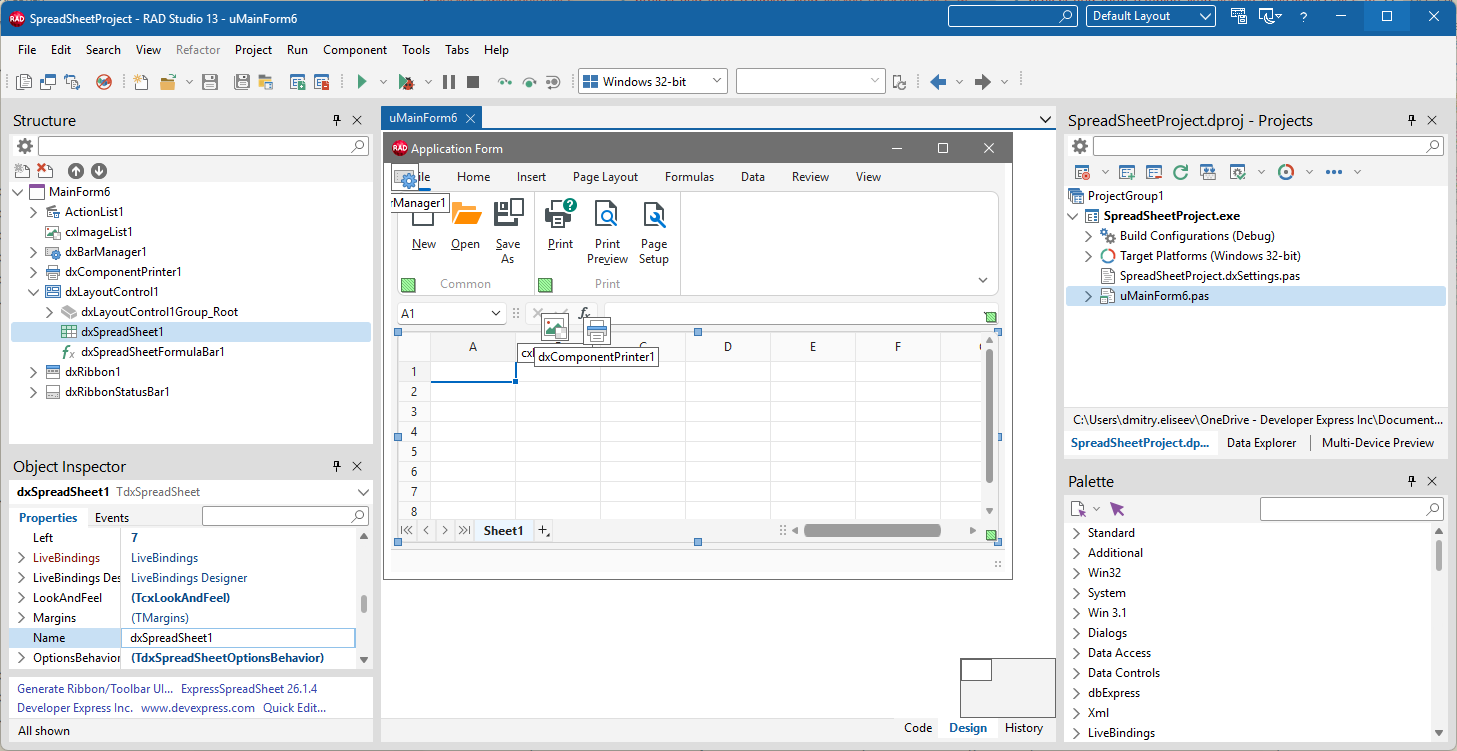Pin the Structure panel
The width and height of the screenshot is (1457, 751).
point(337,120)
